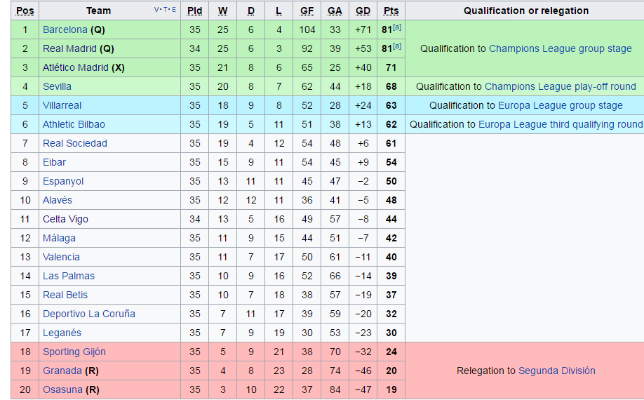This screenshot has width=644, height=400.
Task: Open Europa League third qualifying round link
Action: [560, 124]
